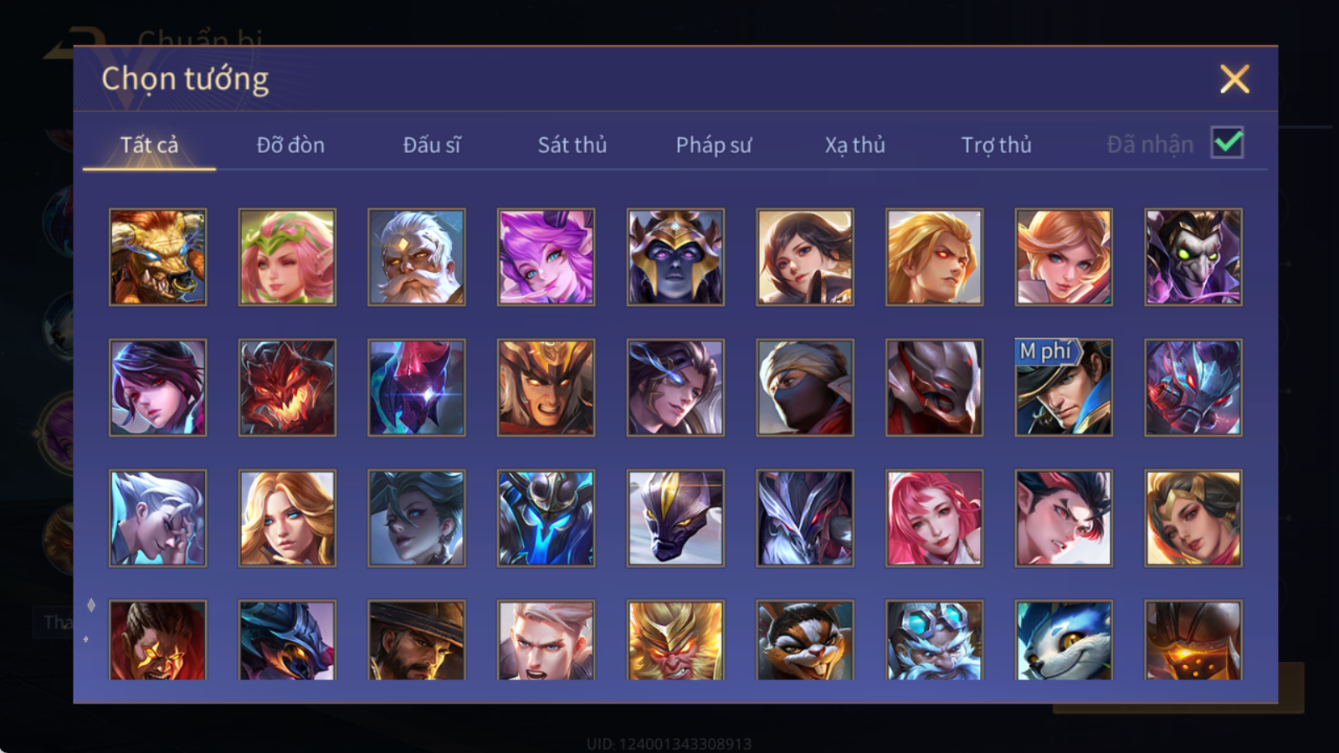Screen dimensions: 1339x753
Task: Switch to the Trợ thủ tab
Action: click(996, 145)
